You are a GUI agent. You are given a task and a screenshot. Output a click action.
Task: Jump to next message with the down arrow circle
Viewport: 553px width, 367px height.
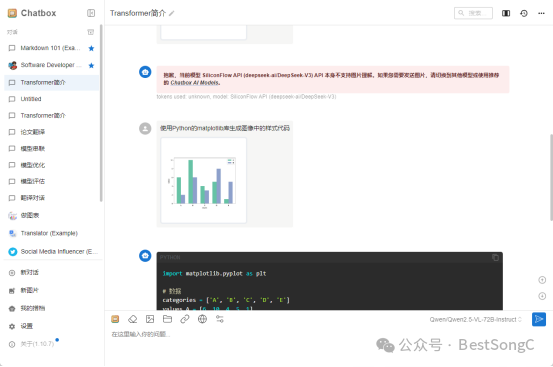click(x=542, y=296)
